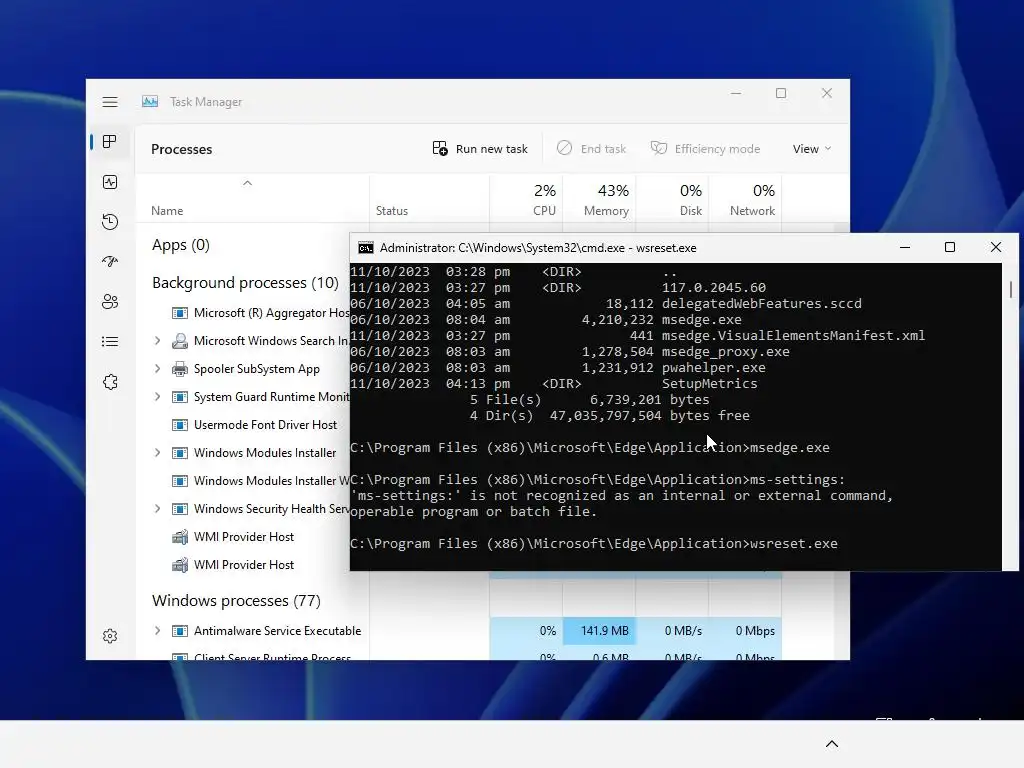This screenshot has height=768, width=1024.
Task: Open the View dropdown
Action: pos(812,149)
